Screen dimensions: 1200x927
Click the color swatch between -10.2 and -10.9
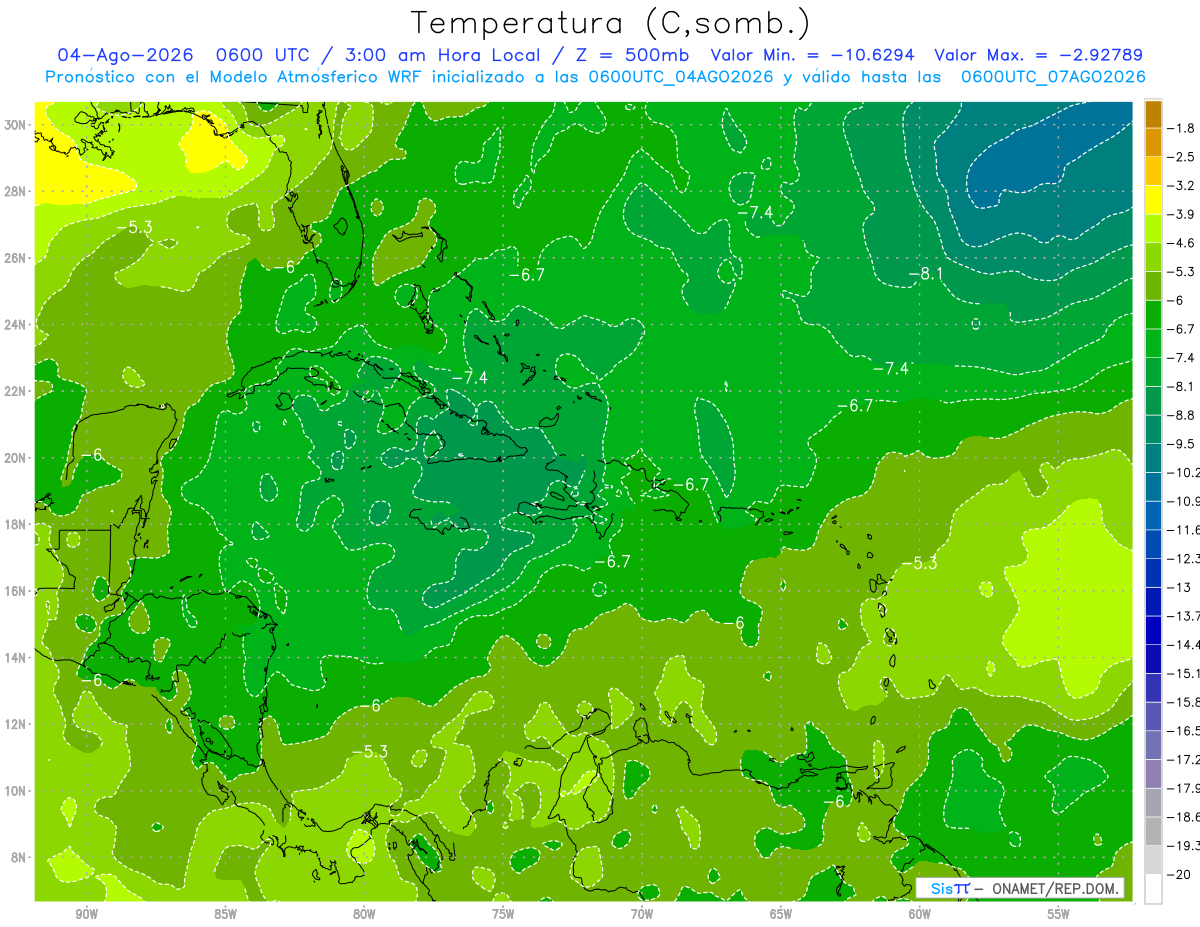(x=1152, y=486)
